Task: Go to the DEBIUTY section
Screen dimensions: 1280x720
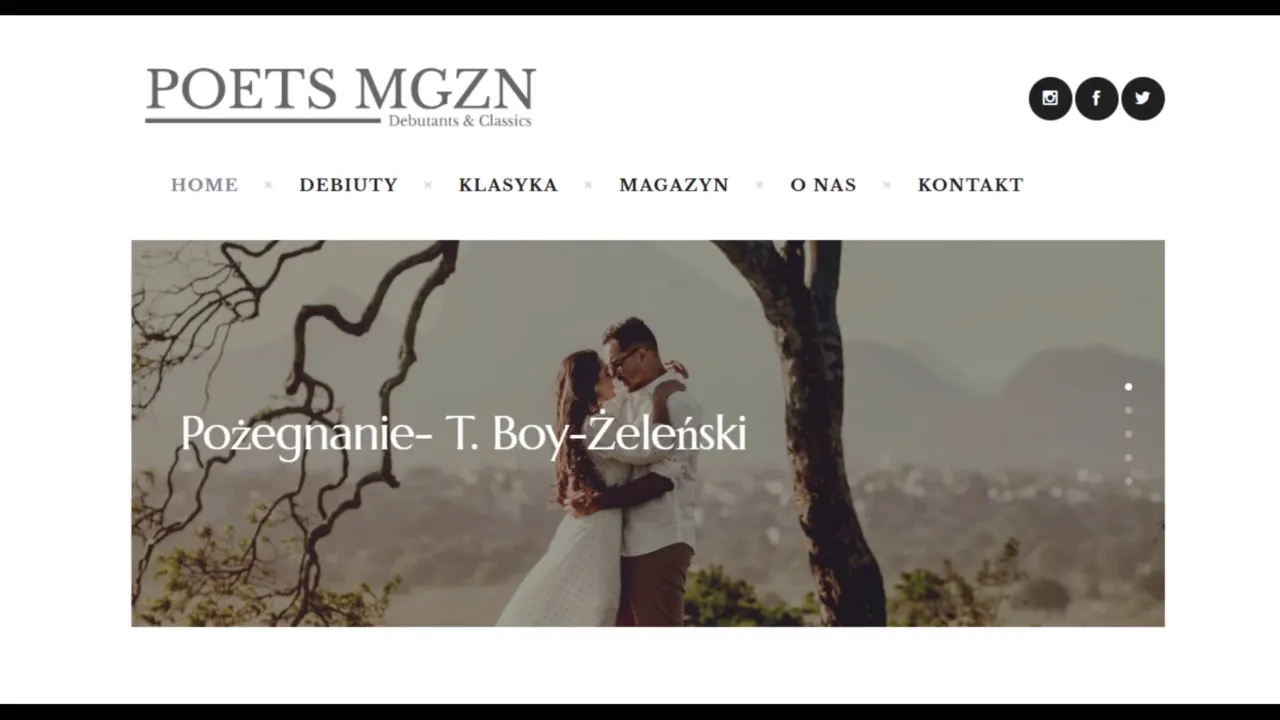Action: click(348, 185)
